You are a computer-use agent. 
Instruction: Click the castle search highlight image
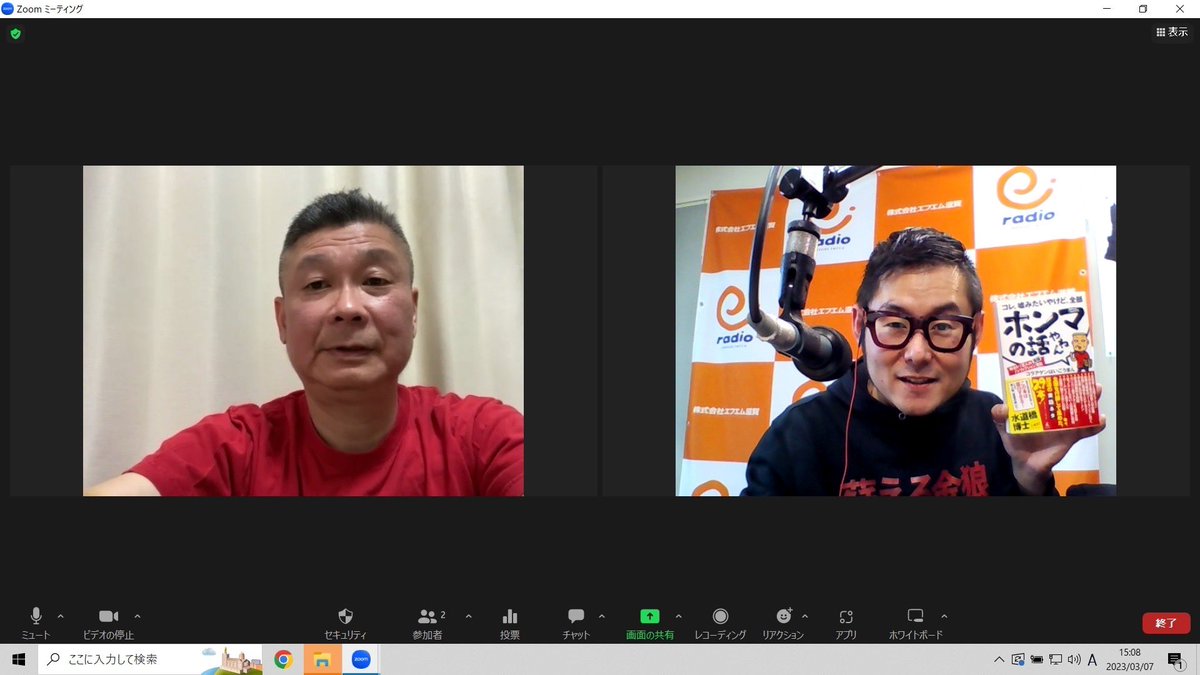[x=231, y=659]
